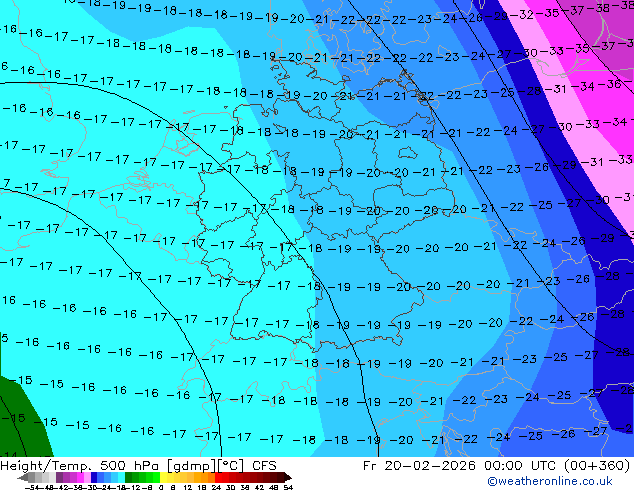Select the dark blue swatch in temperature legend
Image resolution: width=634 pixels, height=490 pixels.
click(94, 477)
